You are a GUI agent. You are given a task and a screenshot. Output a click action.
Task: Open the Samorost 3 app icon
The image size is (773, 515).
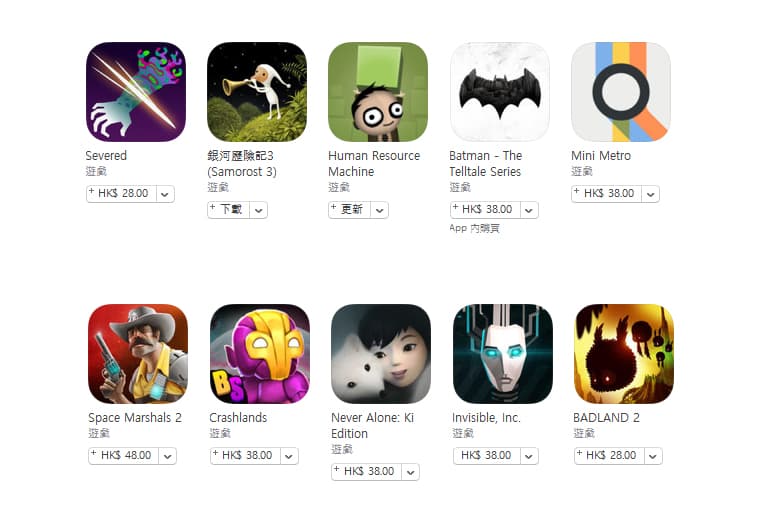point(257,92)
